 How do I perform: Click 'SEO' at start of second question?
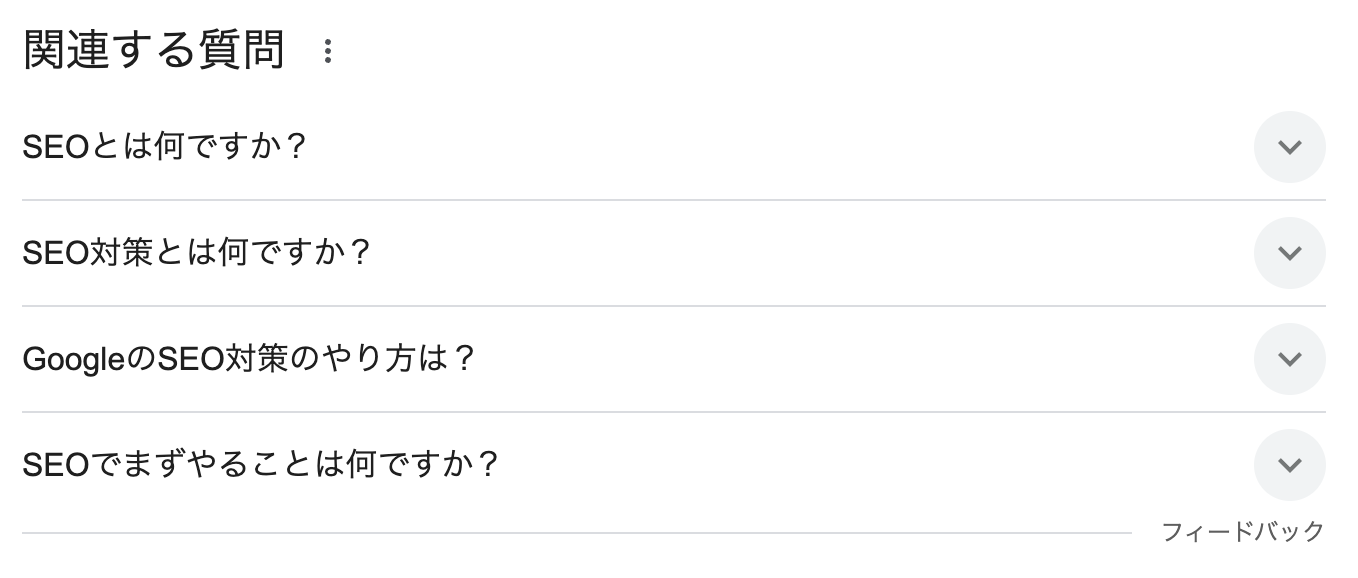(x=56, y=253)
